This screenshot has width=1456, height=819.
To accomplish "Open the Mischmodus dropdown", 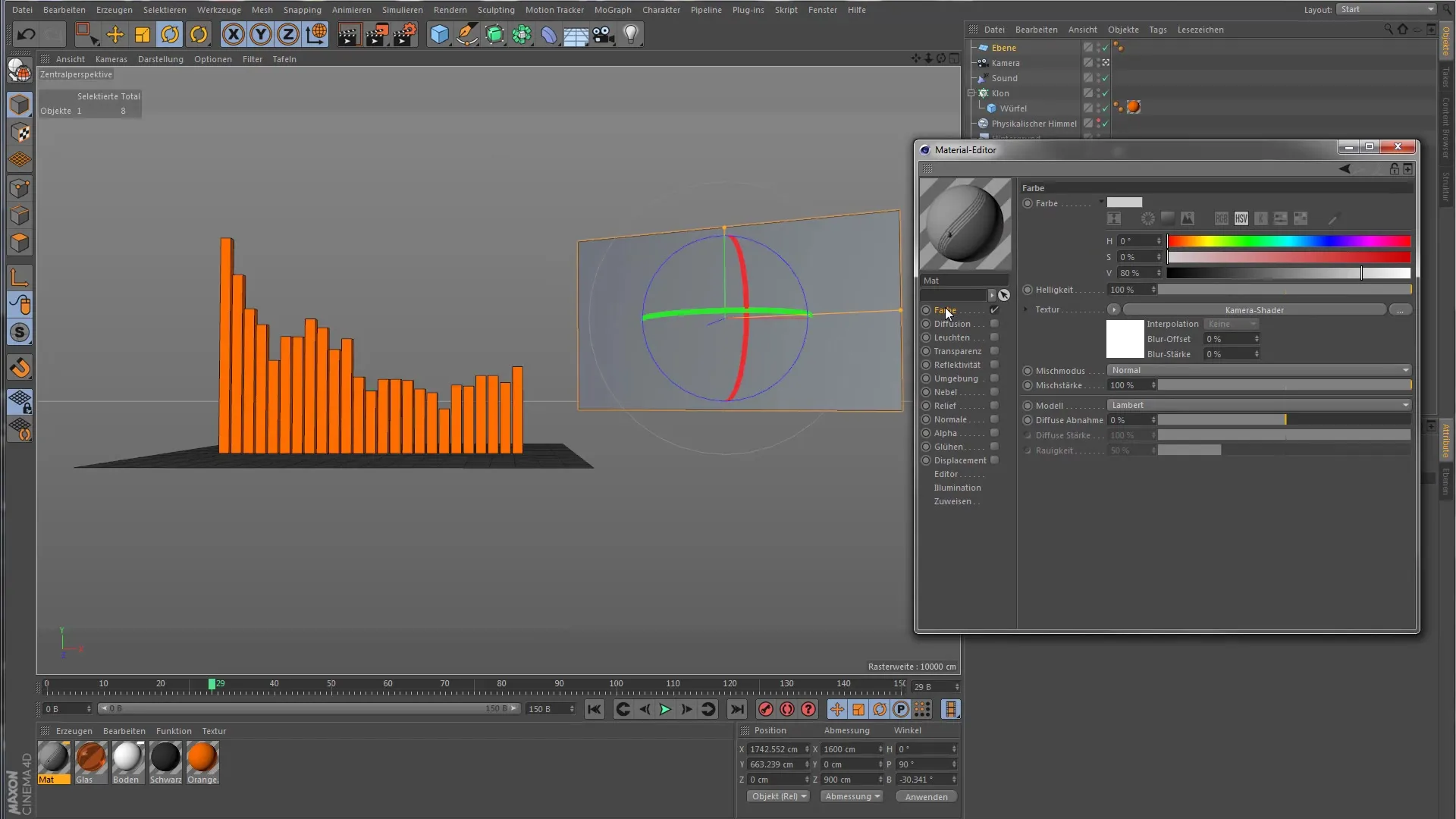I will coord(1259,370).
